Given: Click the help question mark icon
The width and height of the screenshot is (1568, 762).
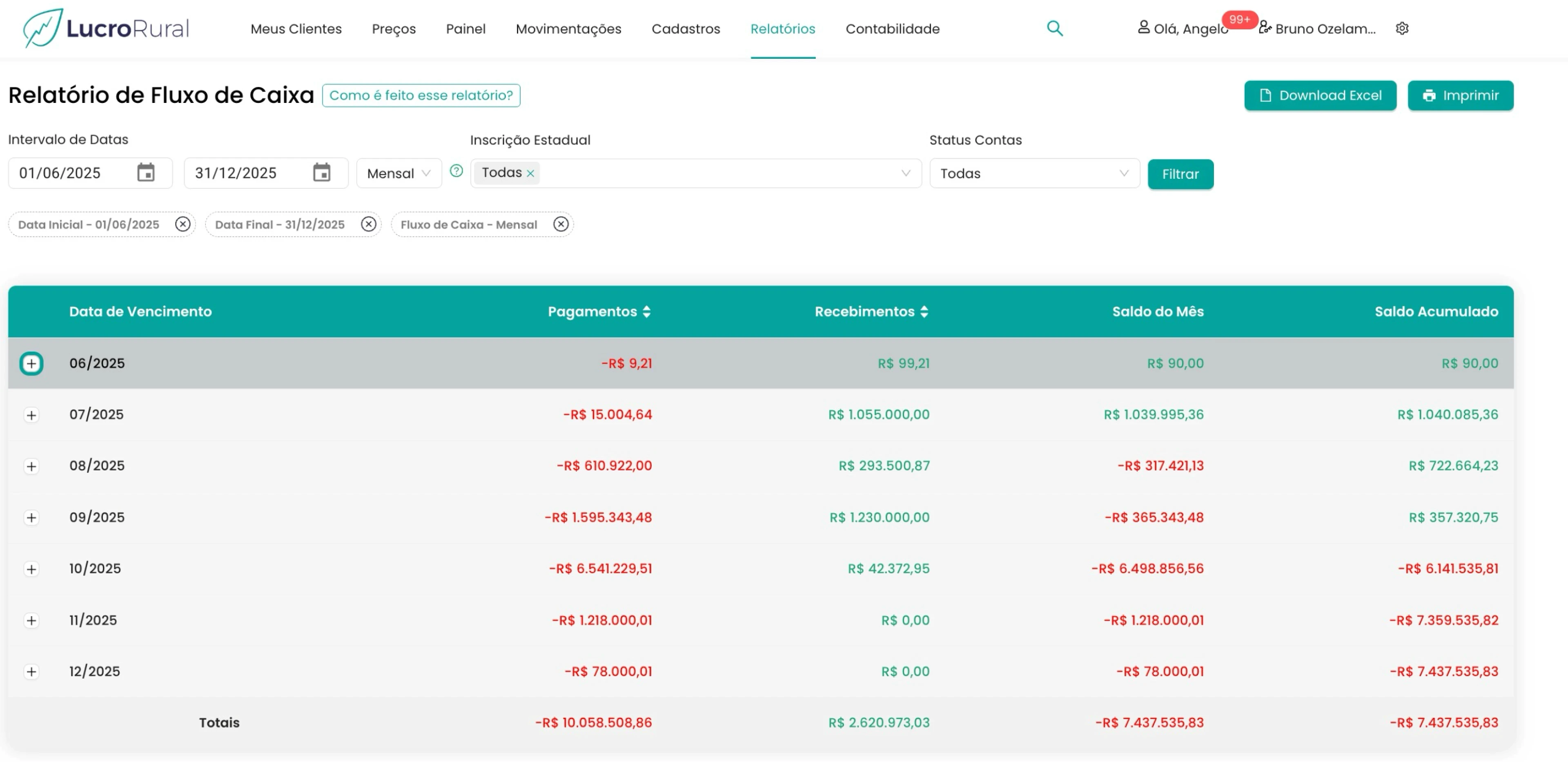Looking at the screenshot, I should tap(457, 172).
